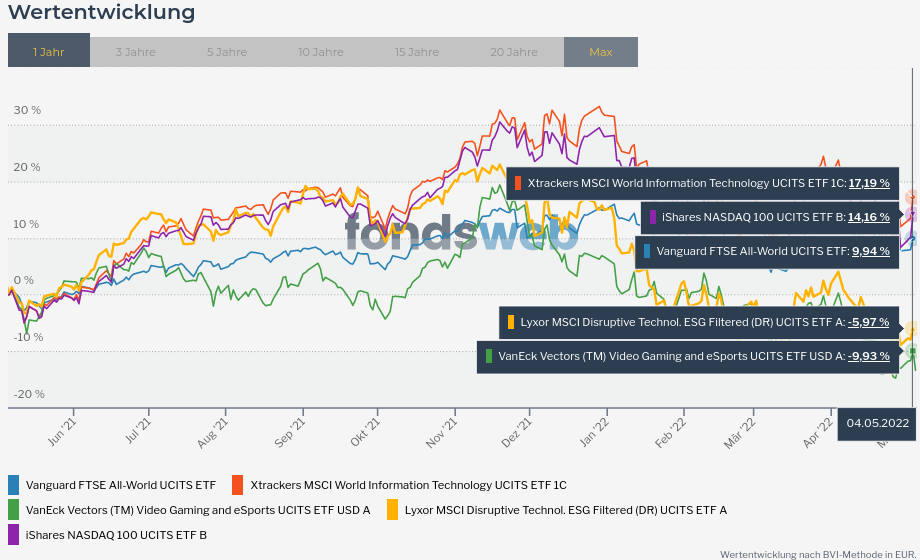Image resolution: width=920 pixels, height=560 pixels.
Task: Select the 1 Jahr time range tab
Action: [x=48, y=52]
